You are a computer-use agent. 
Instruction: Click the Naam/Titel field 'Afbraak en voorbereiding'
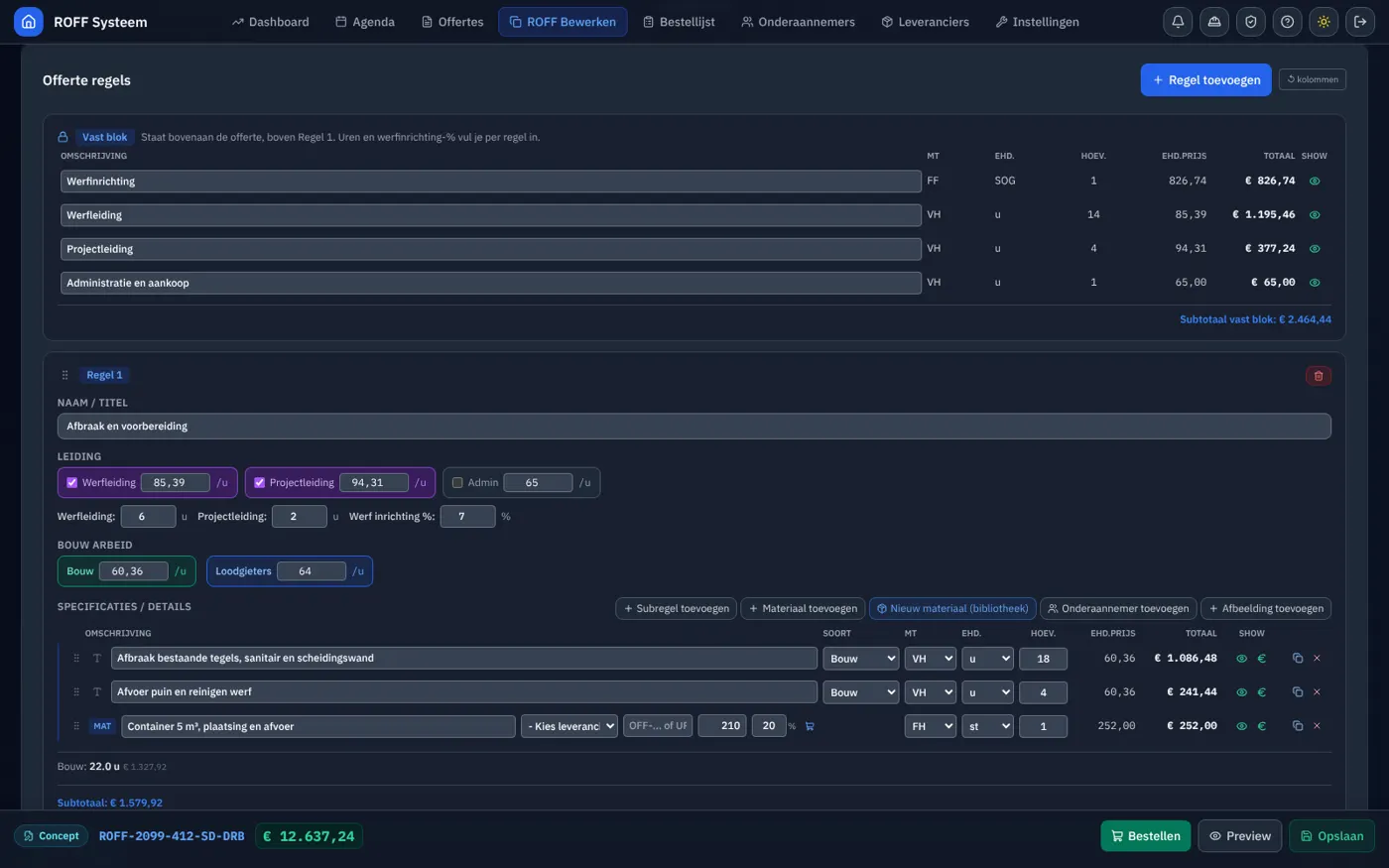[x=694, y=427]
